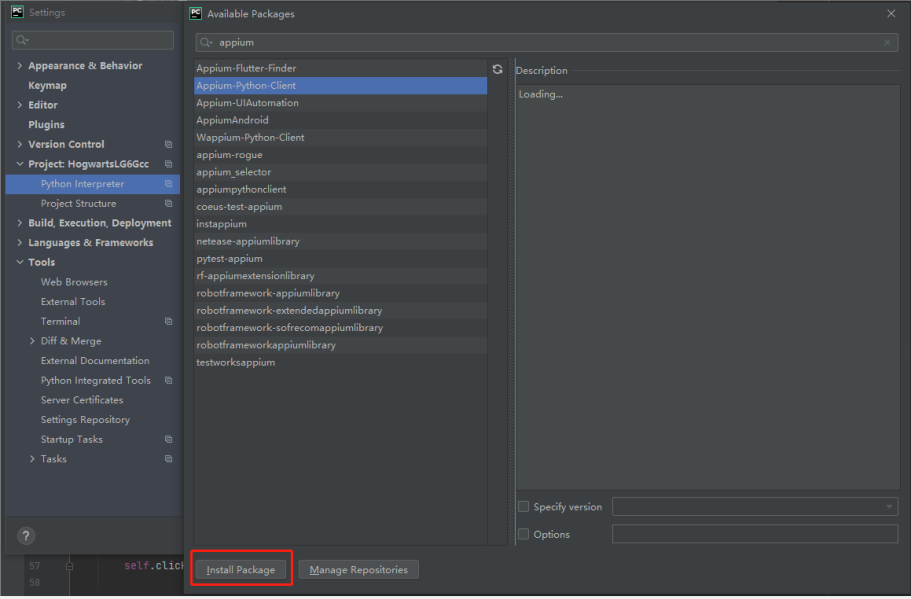Click project-level icon beside Startup Tasks
Screen dimensions: 911x599
click(168, 439)
